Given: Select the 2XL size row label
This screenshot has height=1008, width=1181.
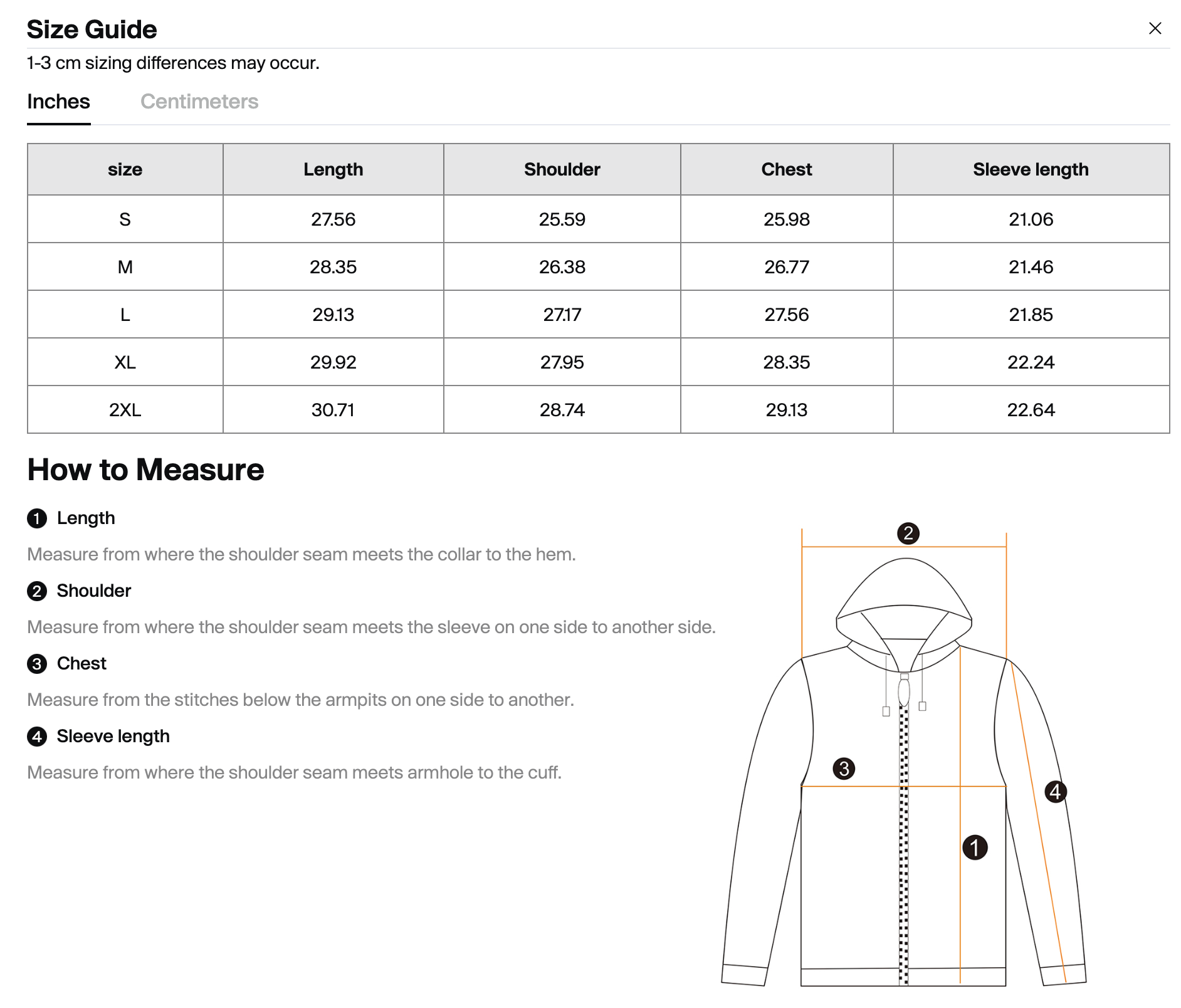Looking at the screenshot, I should 125,410.
